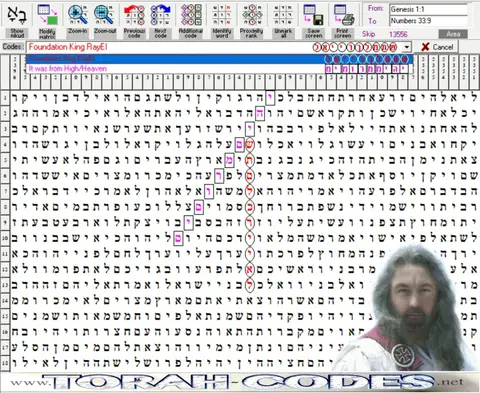Click the From field showing Genesis 1:1

point(428,9)
